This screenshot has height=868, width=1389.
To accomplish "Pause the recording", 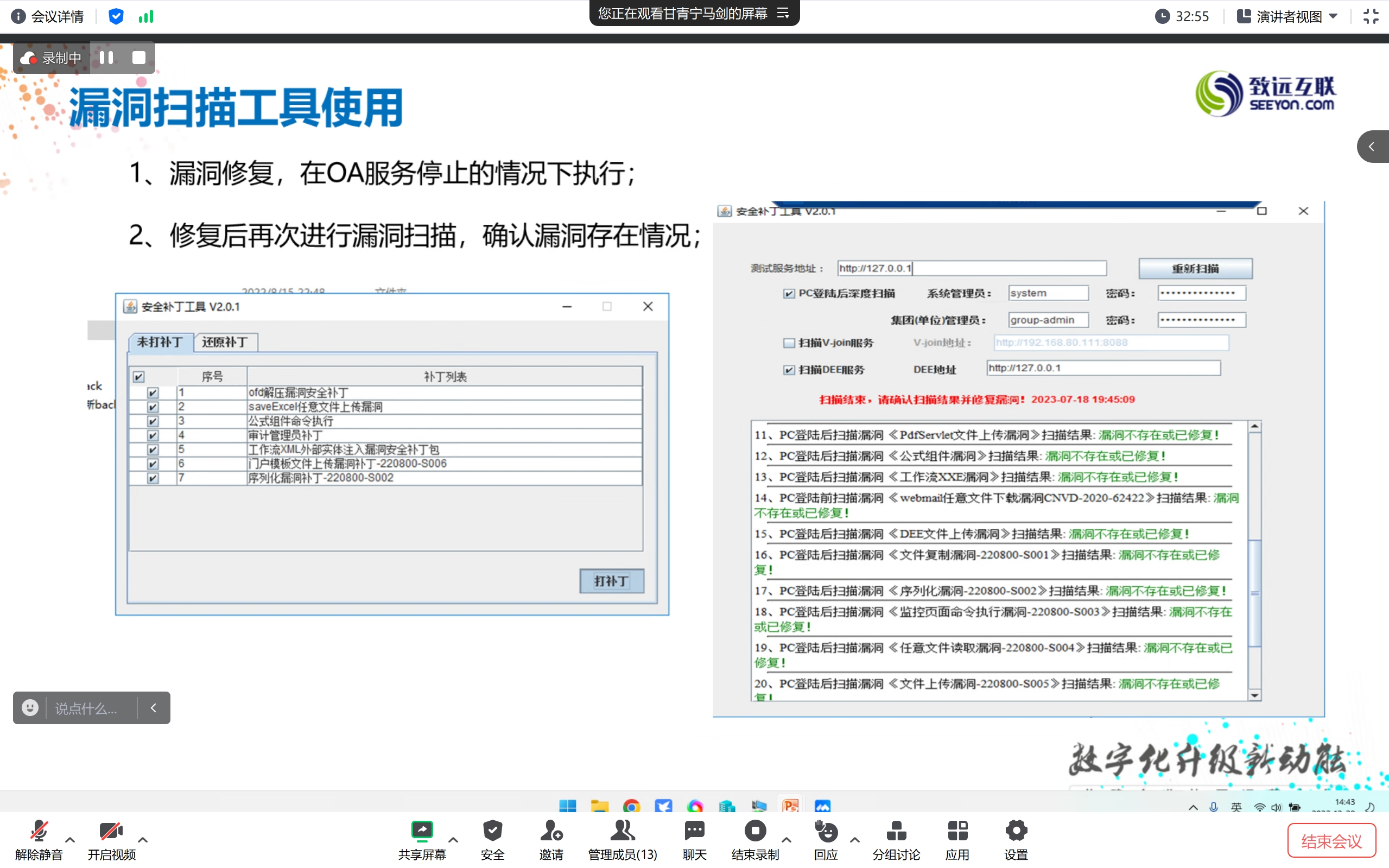I will [x=107, y=58].
